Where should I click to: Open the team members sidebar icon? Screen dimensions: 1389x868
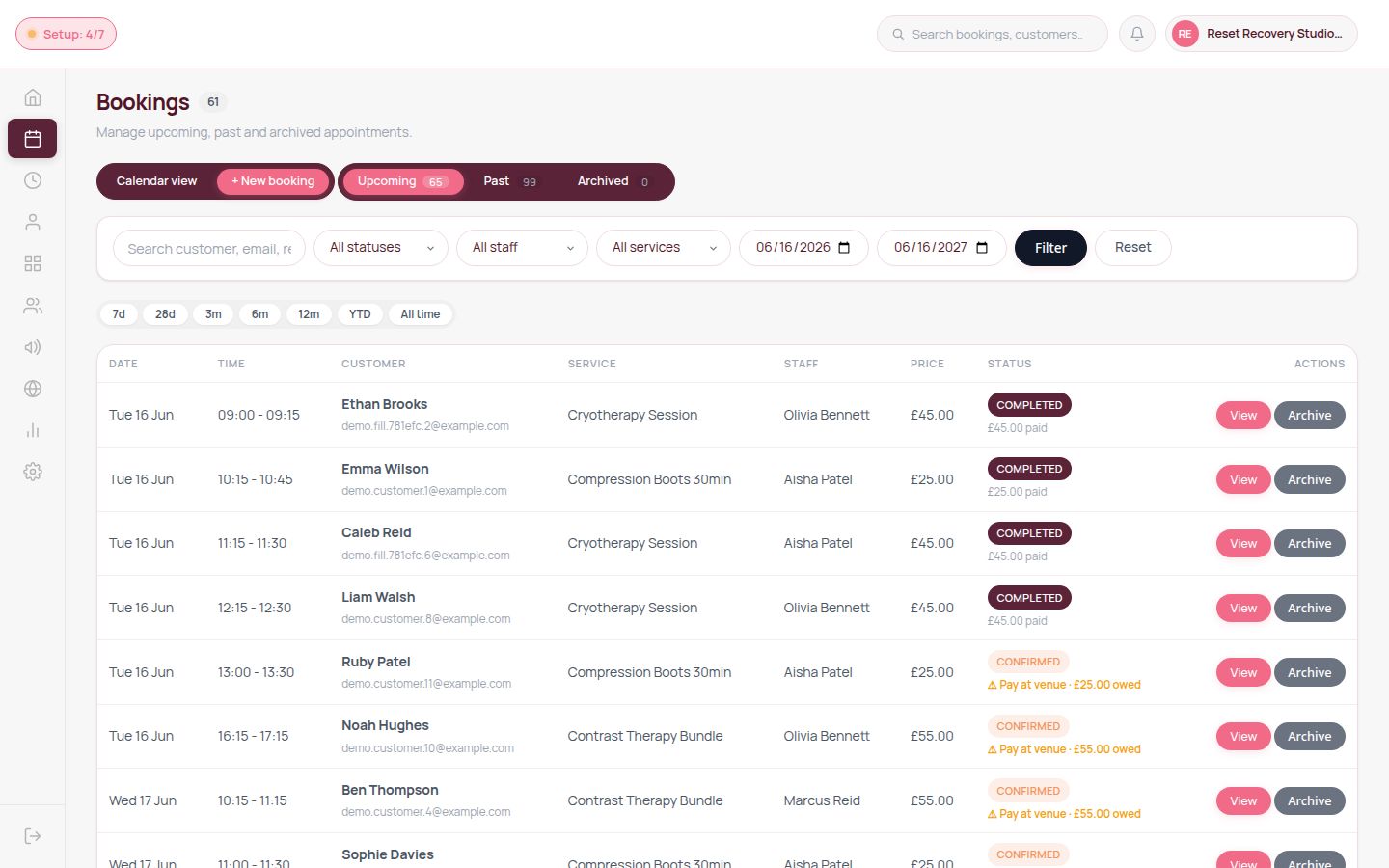pos(33,306)
